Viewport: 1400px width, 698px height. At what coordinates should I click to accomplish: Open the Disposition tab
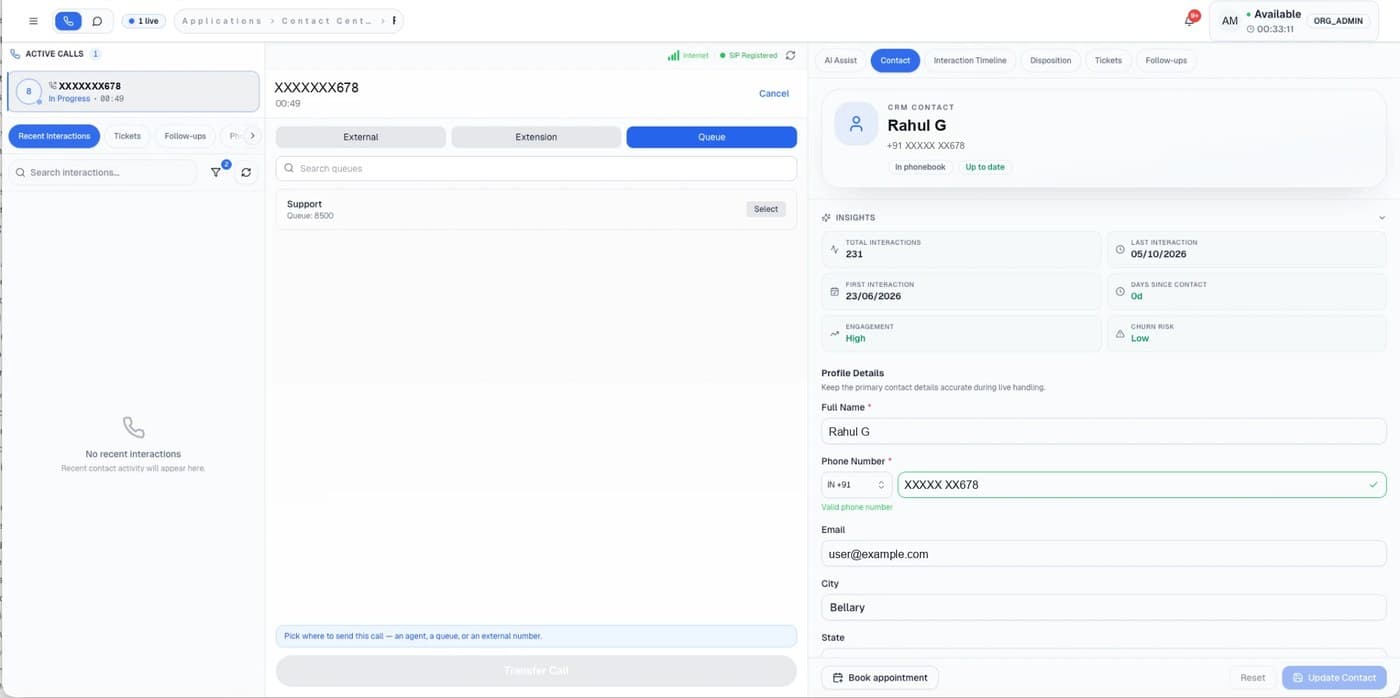(1050, 61)
